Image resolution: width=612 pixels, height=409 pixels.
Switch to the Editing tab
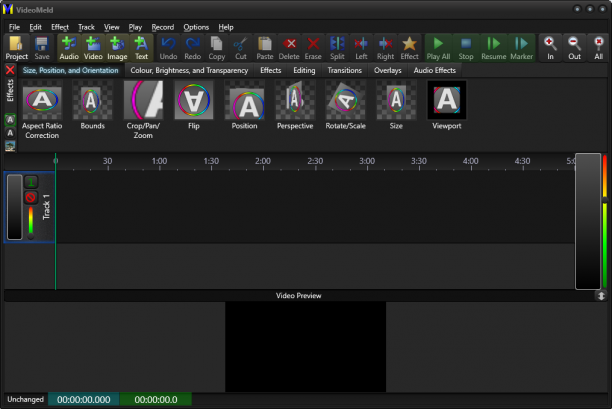(x=304, y=70)
